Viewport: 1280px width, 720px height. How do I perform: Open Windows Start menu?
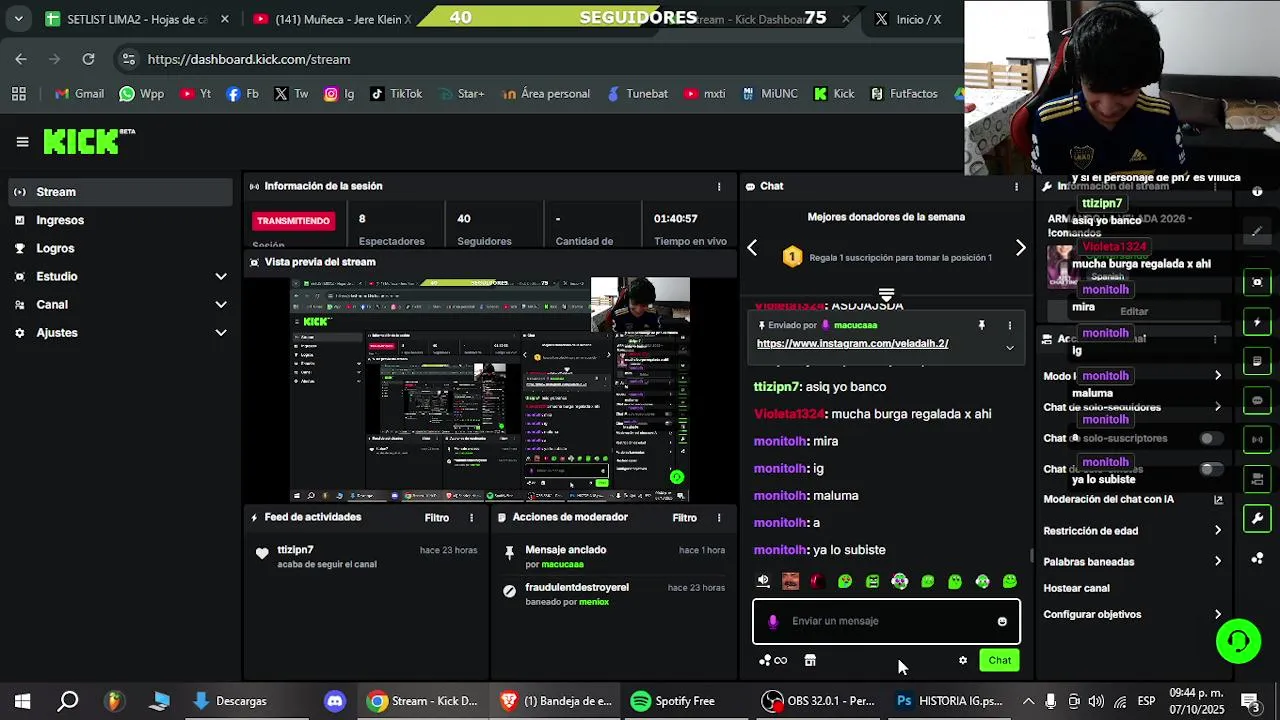(x=22, y=701)
